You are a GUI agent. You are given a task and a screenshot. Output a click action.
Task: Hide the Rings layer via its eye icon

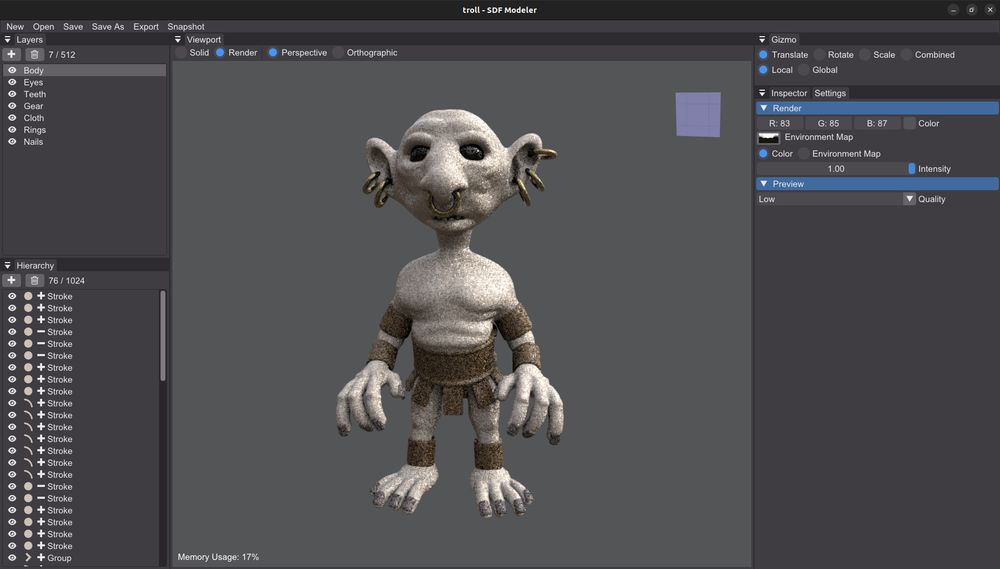click(12, 129)
